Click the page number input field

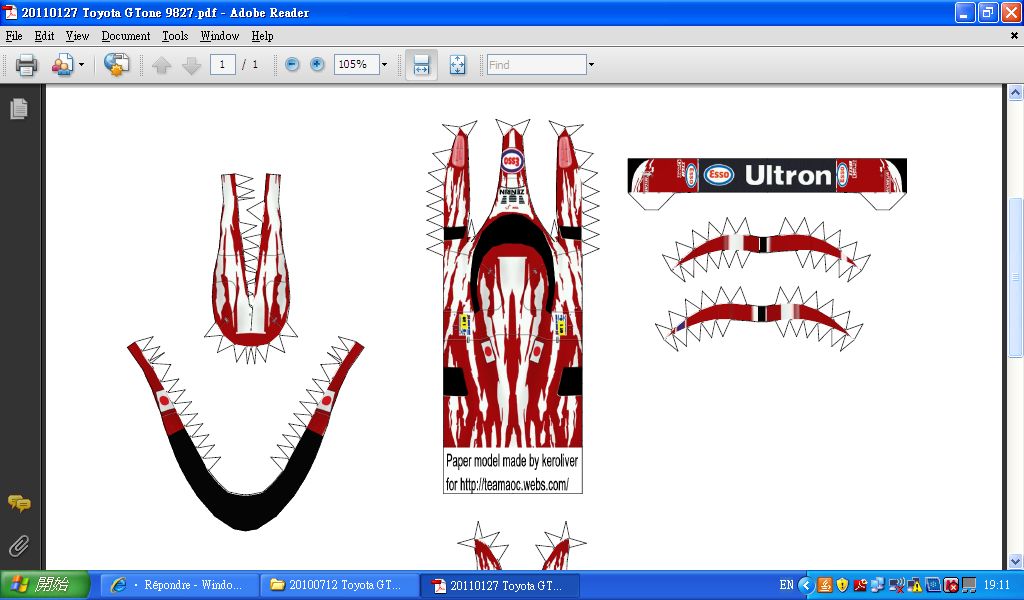point(222,65)
